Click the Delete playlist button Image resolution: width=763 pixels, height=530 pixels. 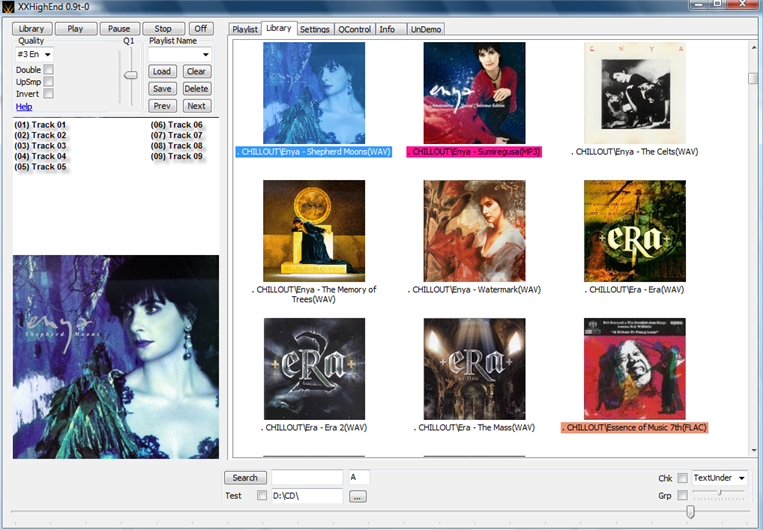coord(197,89)
